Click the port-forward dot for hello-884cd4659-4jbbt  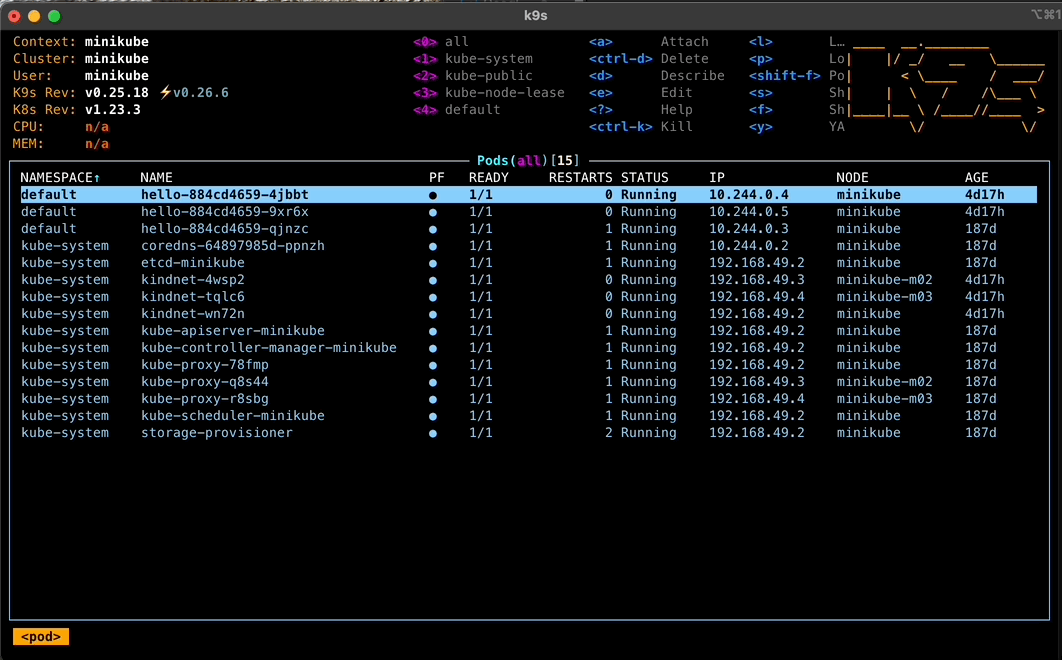pos(433,195)
